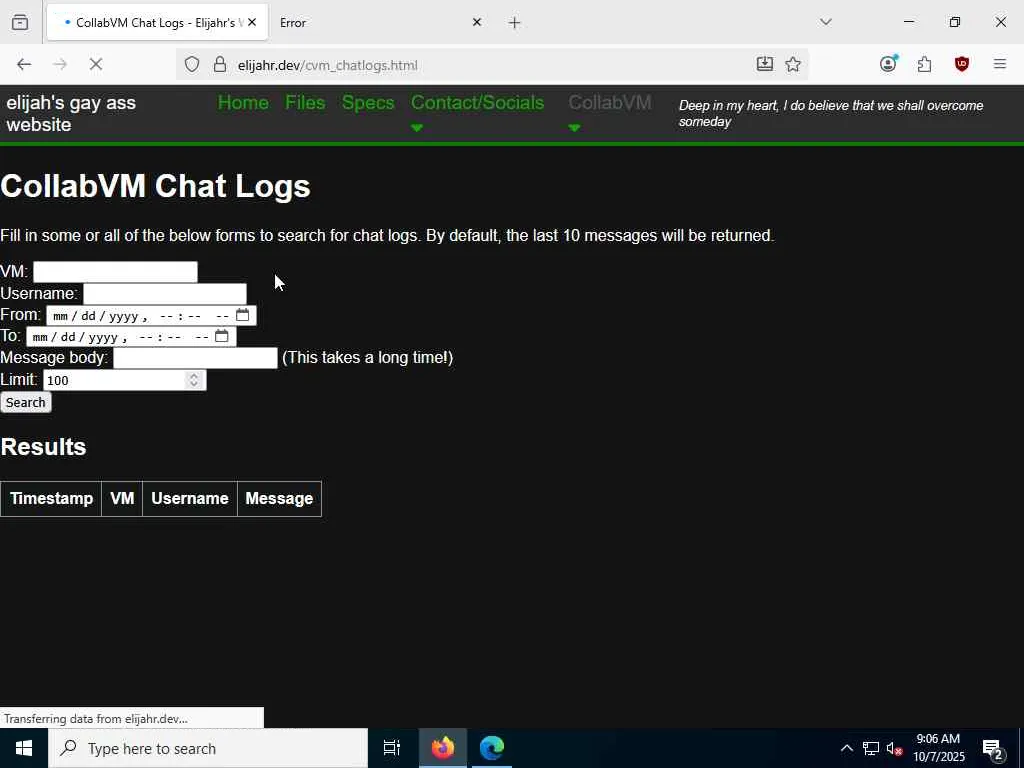Open the Windows Start menu

tap(24, 748)
